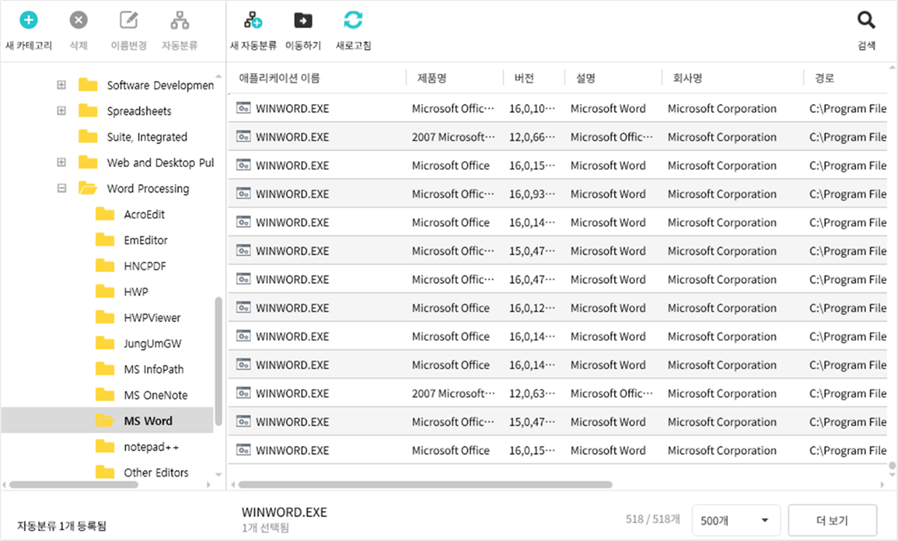Collapse the Word Processing tree node
This screenshot has height=541, width=898.
(62, 188)
